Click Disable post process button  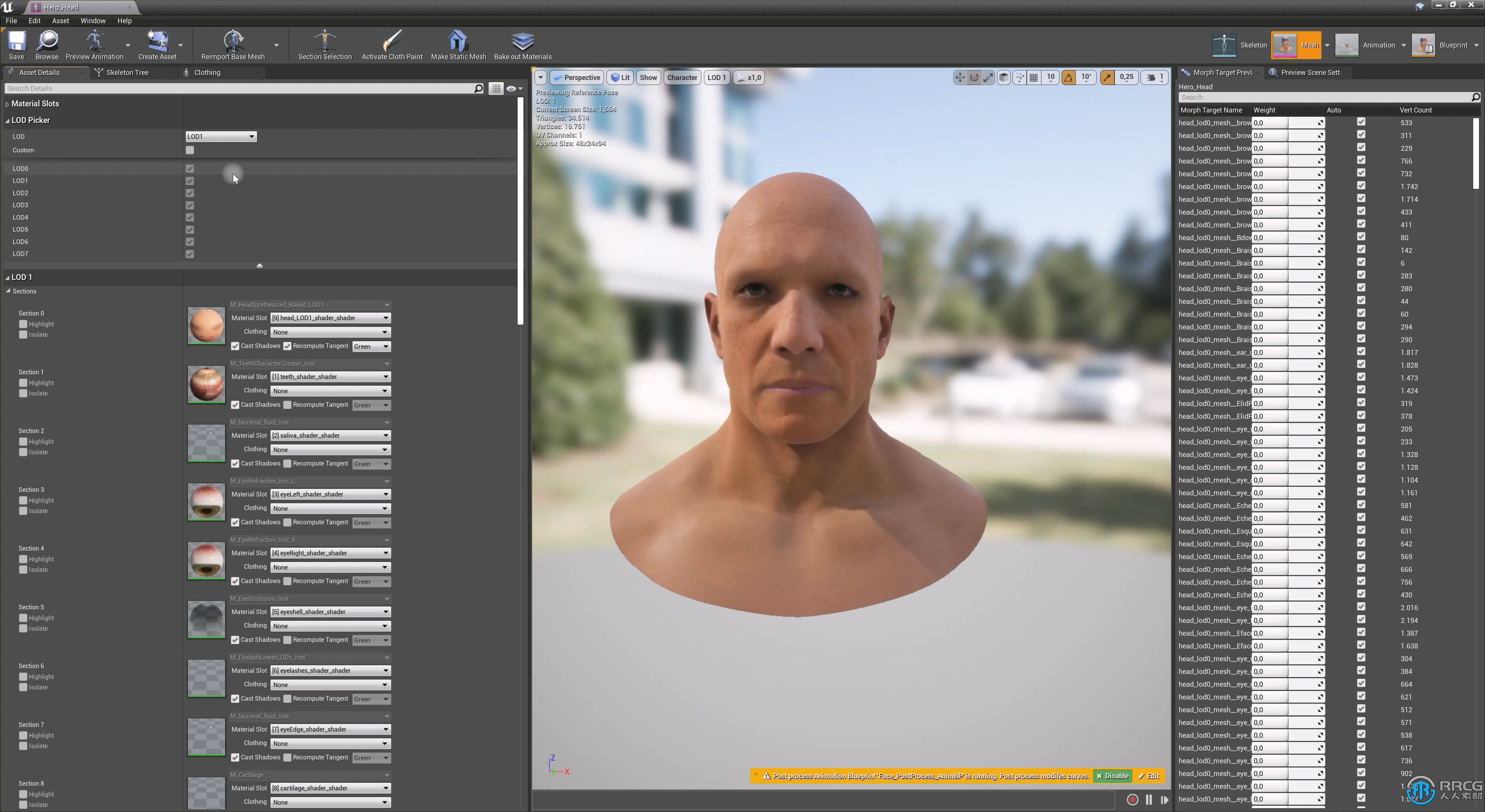pos(1113,776)
